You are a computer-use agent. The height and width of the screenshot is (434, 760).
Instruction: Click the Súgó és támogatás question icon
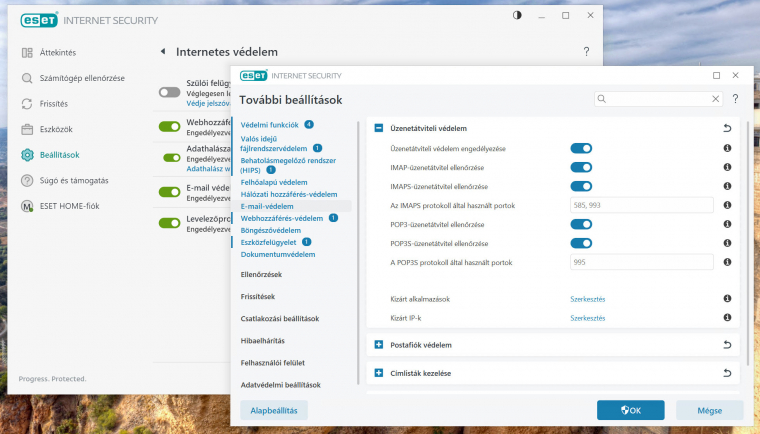(x=27, y=180)
